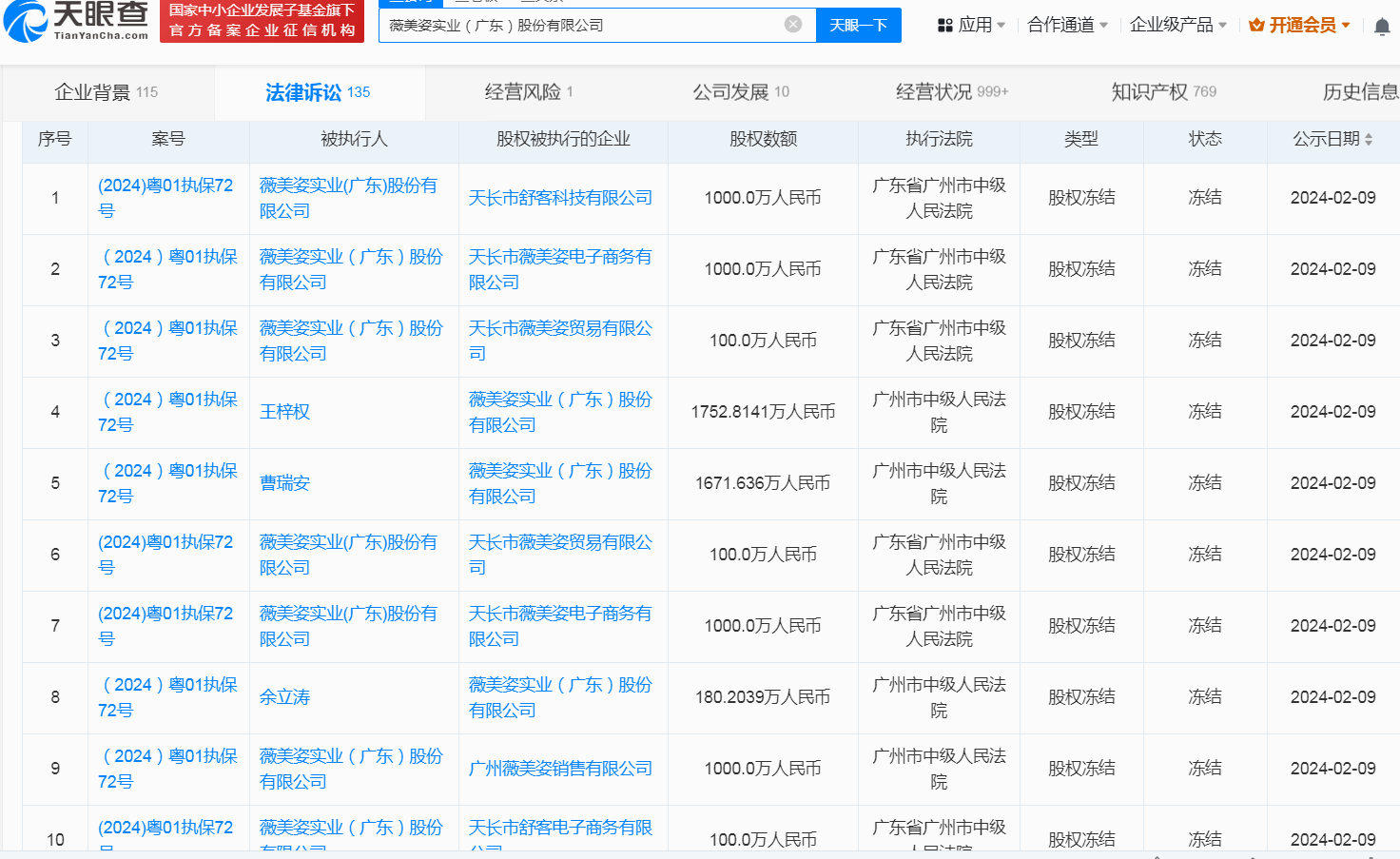Click the 股权数额 column header

point(763,139)
